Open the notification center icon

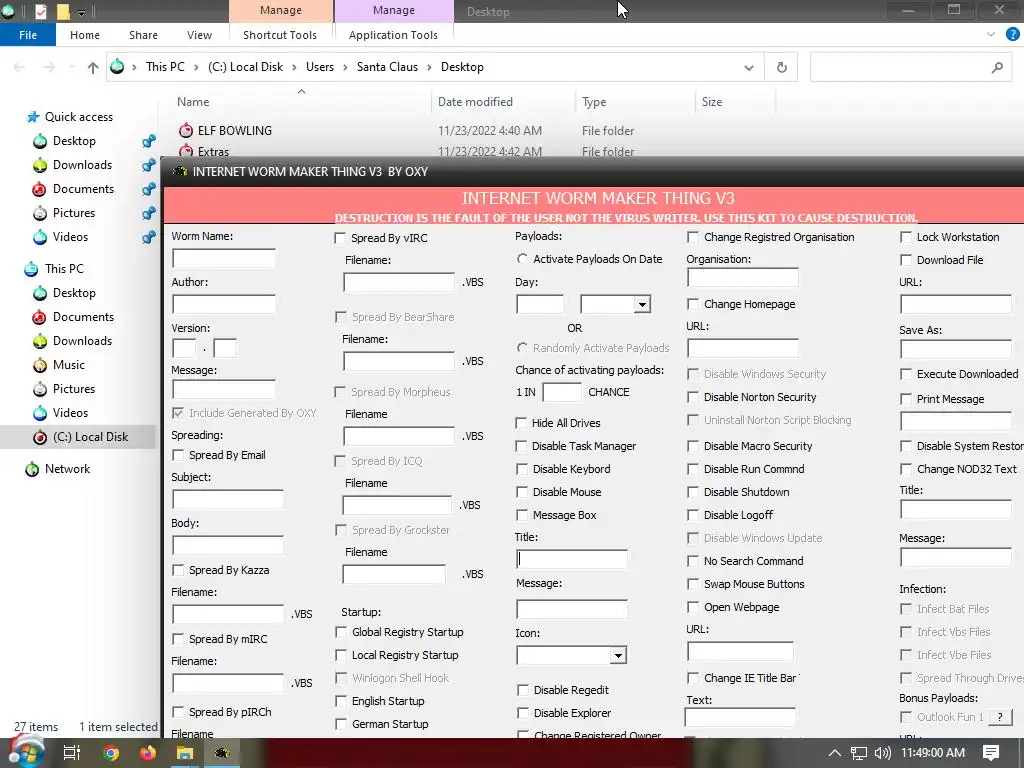[x=991, y=753]
